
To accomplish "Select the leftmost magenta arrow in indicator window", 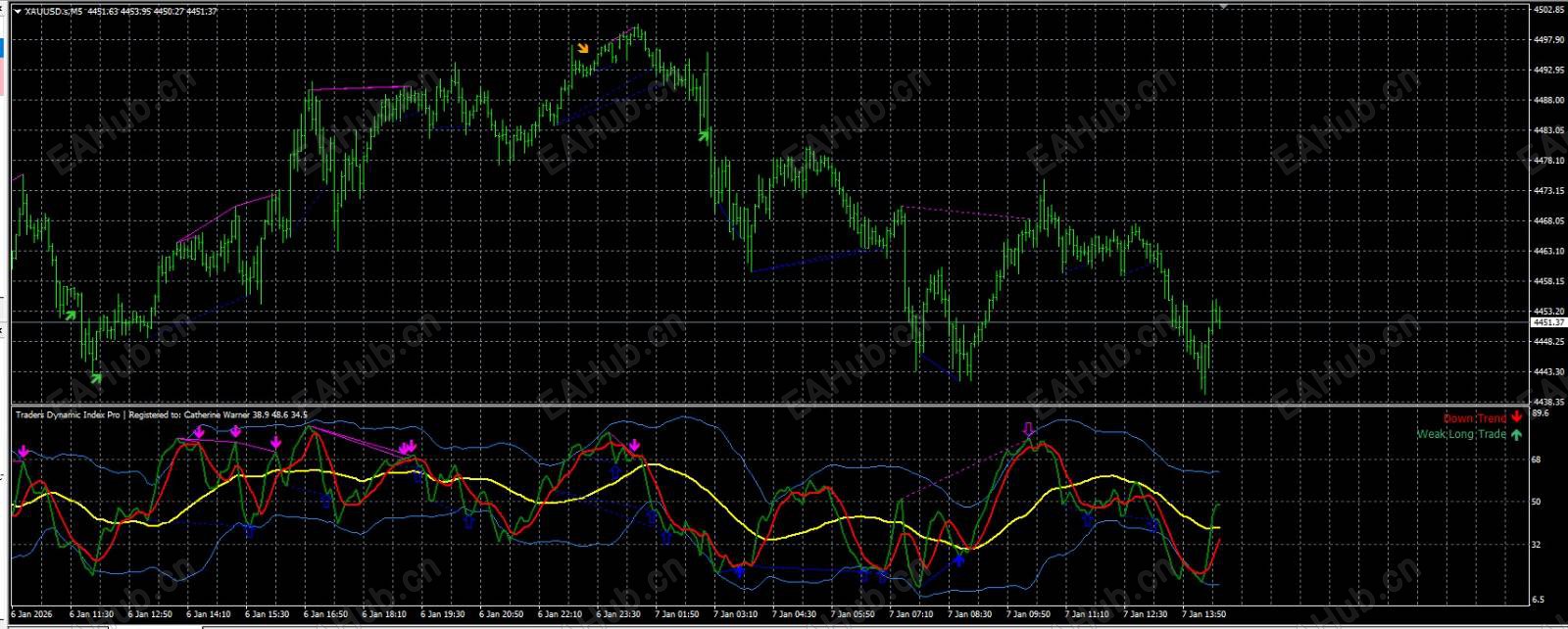I will pyautogui.click(x=23, y=452).
